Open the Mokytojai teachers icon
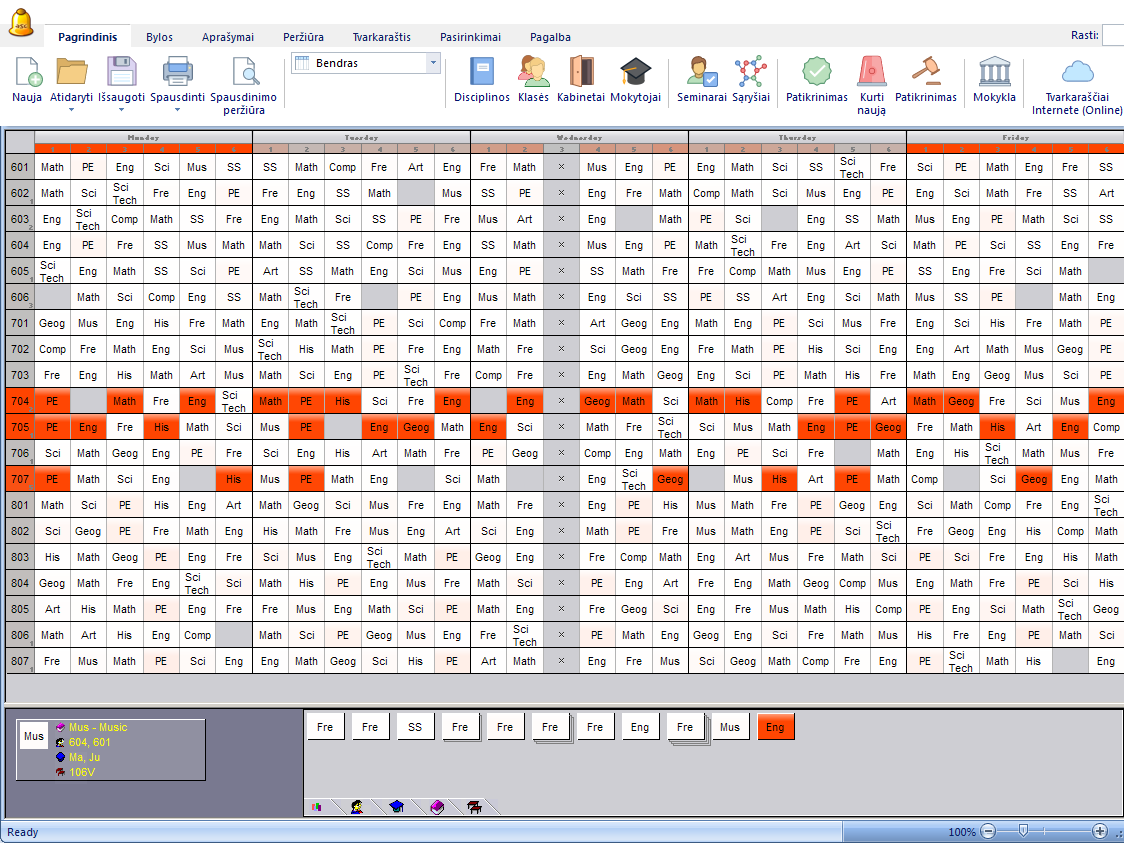This screenshot has height=843, width=1124. [635, 73]
